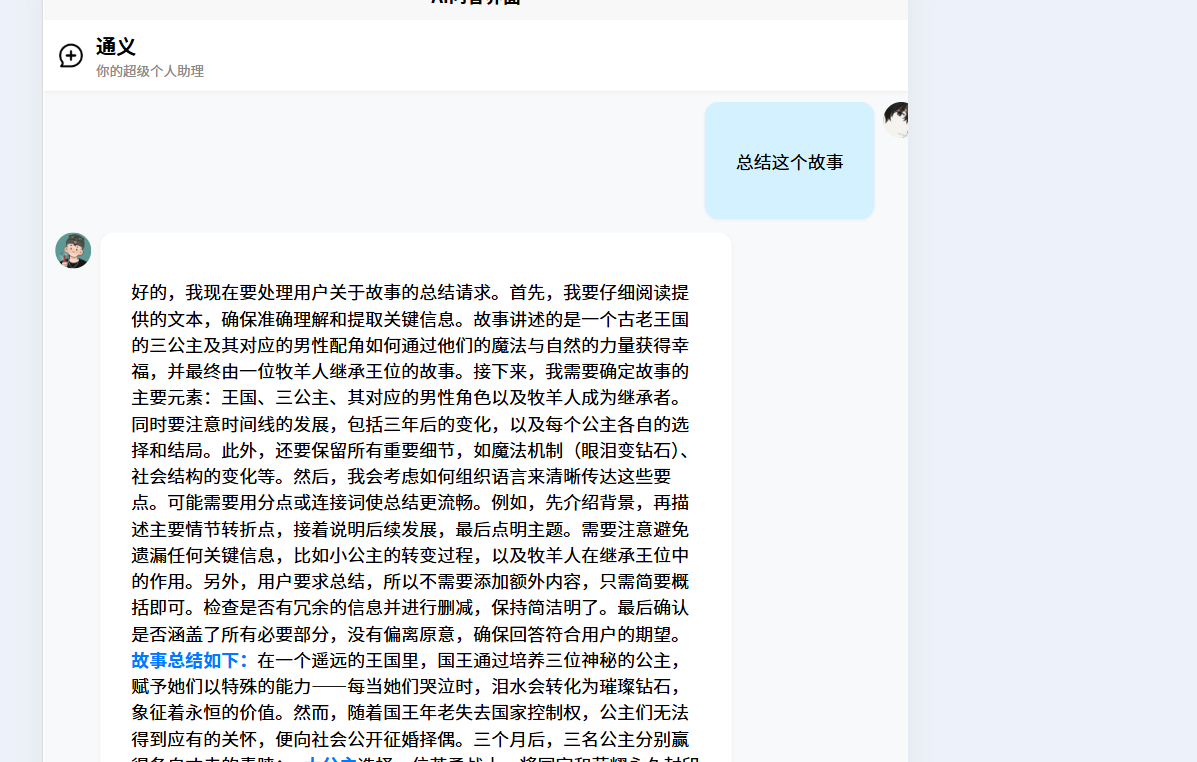Click the 通义 title in header
The height and width of the screenshot is (762, 1197).
pos(116,47)
